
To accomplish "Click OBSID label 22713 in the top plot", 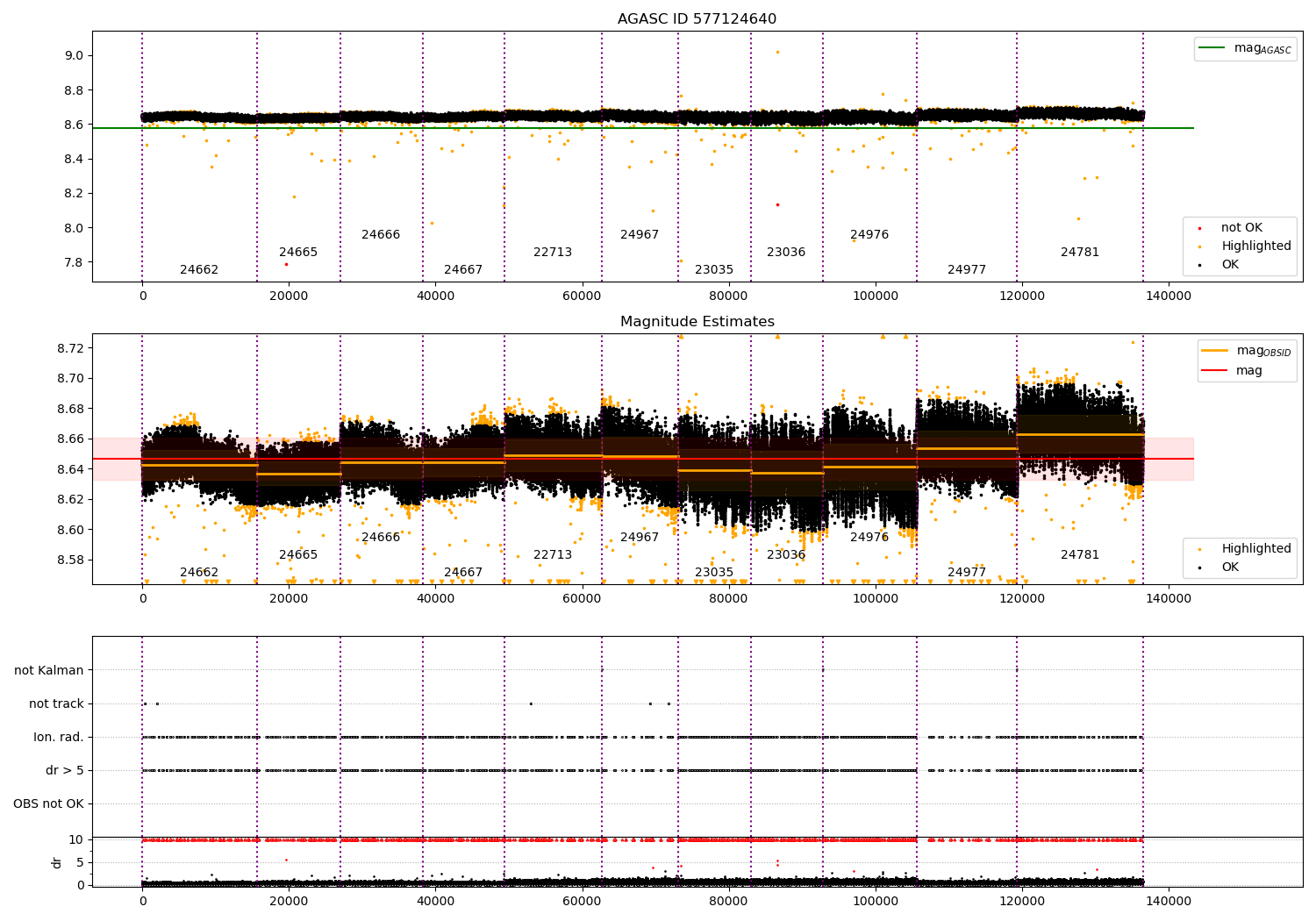I will 553,253.
